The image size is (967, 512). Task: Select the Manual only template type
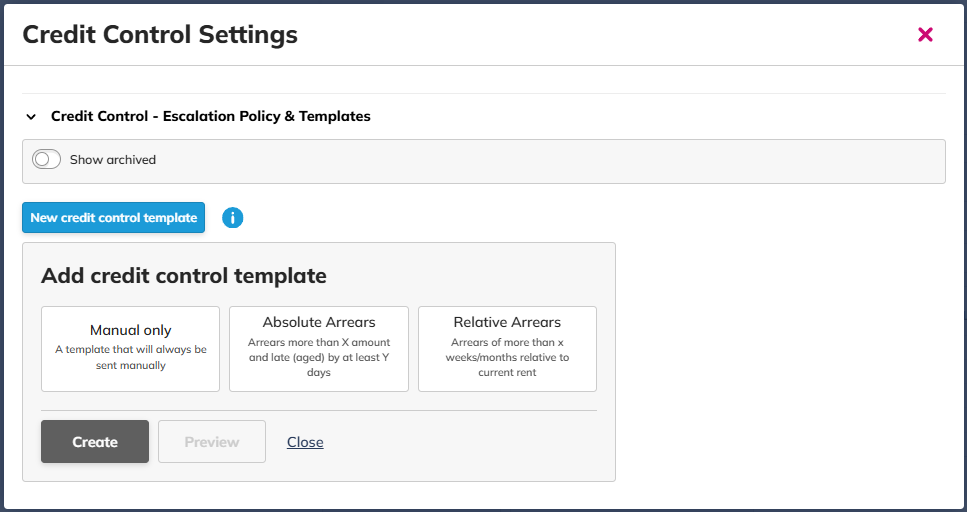130,347
